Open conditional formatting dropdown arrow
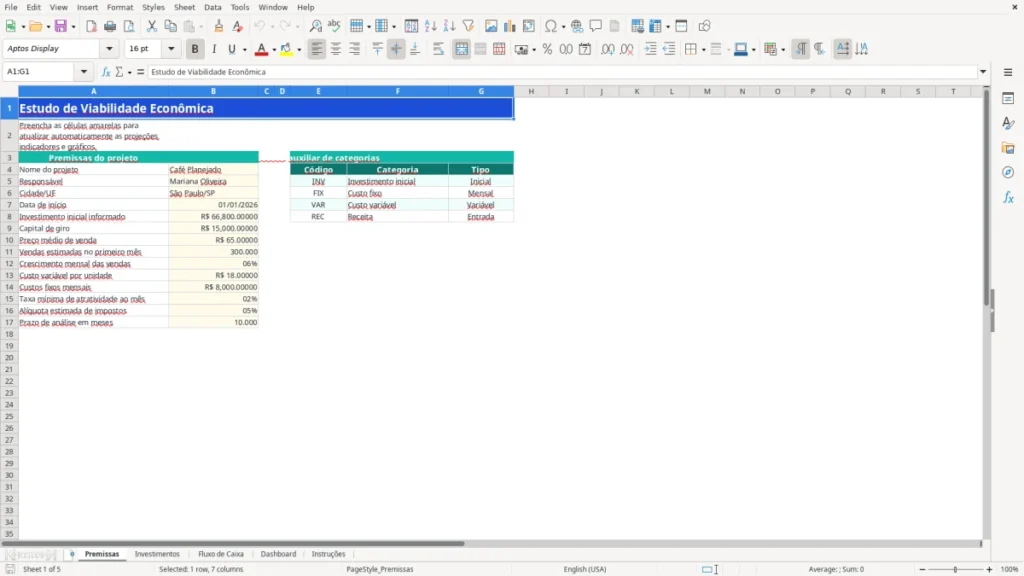 tap(783, 50)
